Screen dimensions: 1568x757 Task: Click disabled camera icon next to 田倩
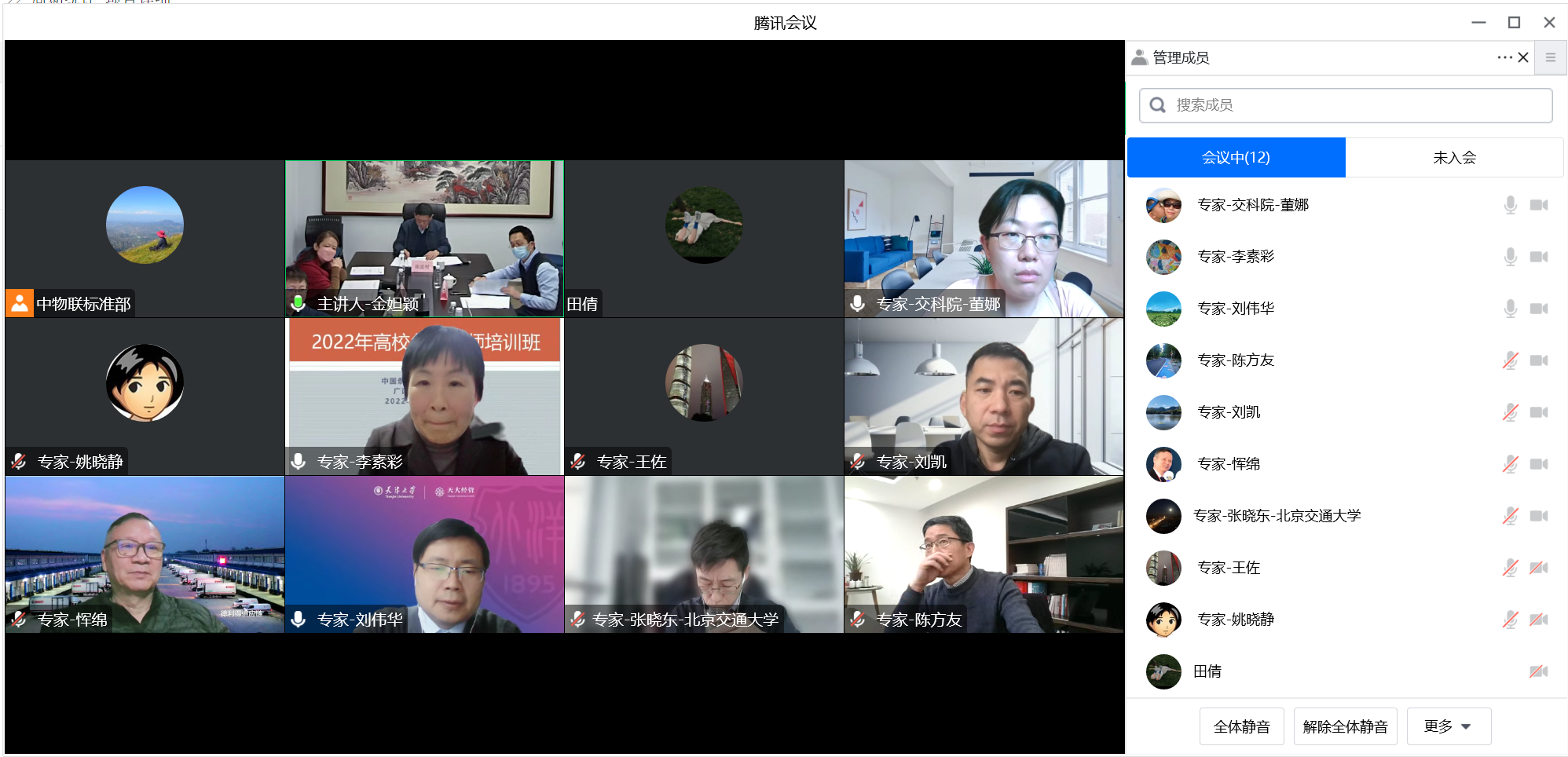tap(1538, 671)
